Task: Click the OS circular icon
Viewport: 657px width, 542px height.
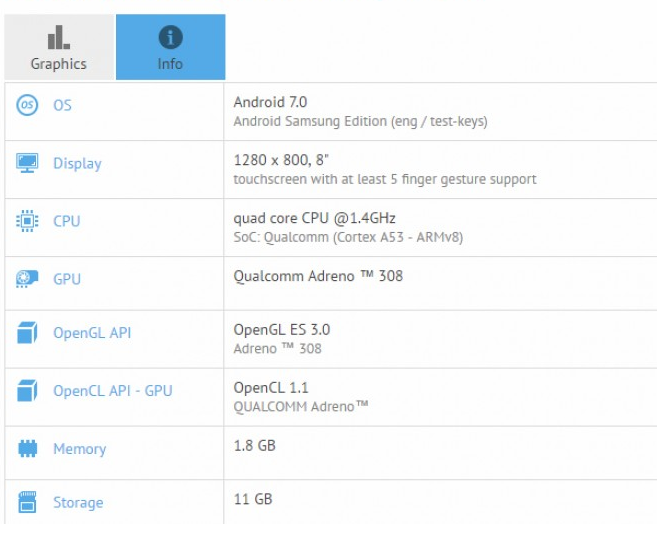Action: 27,105
